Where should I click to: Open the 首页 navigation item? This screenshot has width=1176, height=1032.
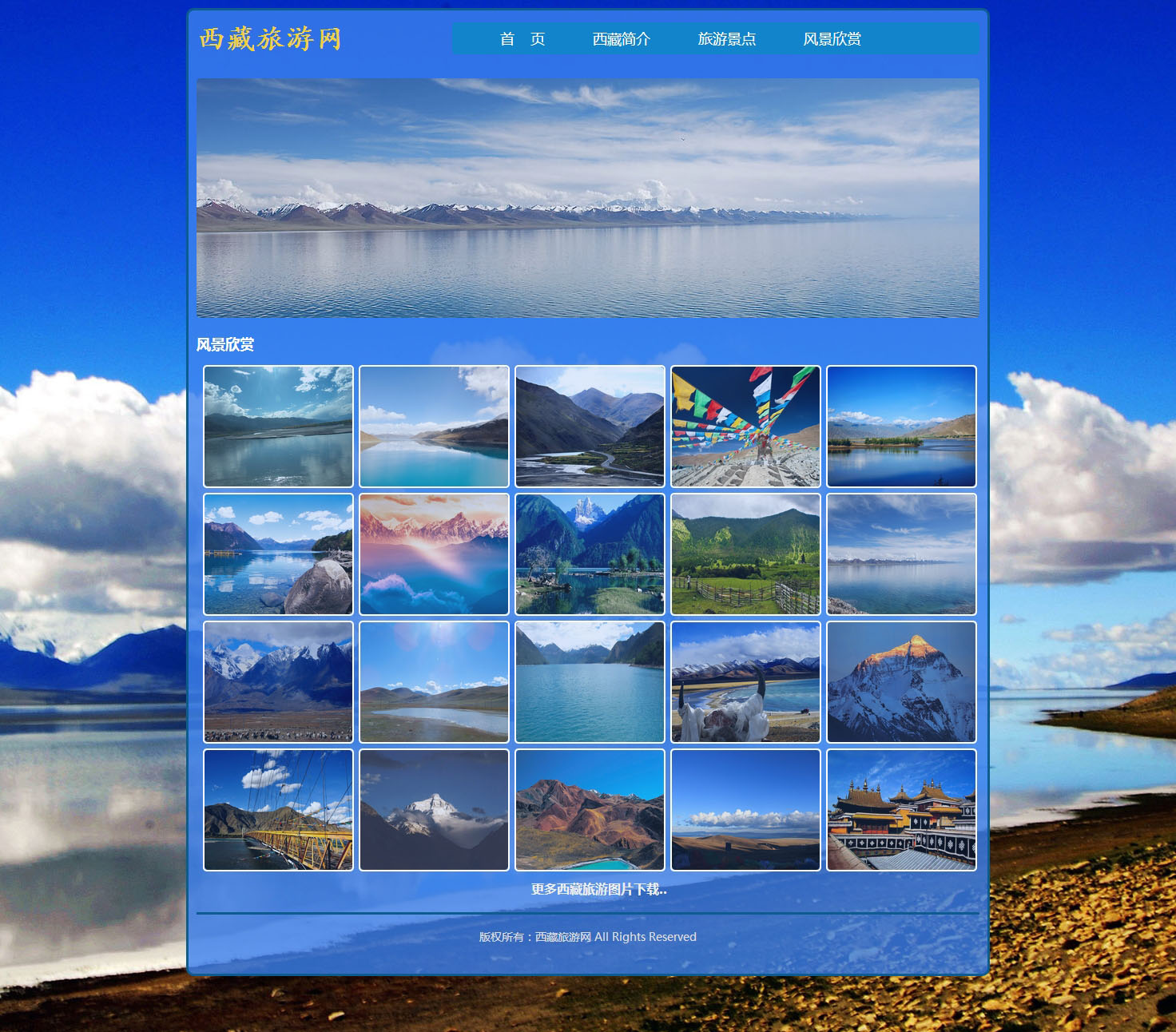coord(522,39)
